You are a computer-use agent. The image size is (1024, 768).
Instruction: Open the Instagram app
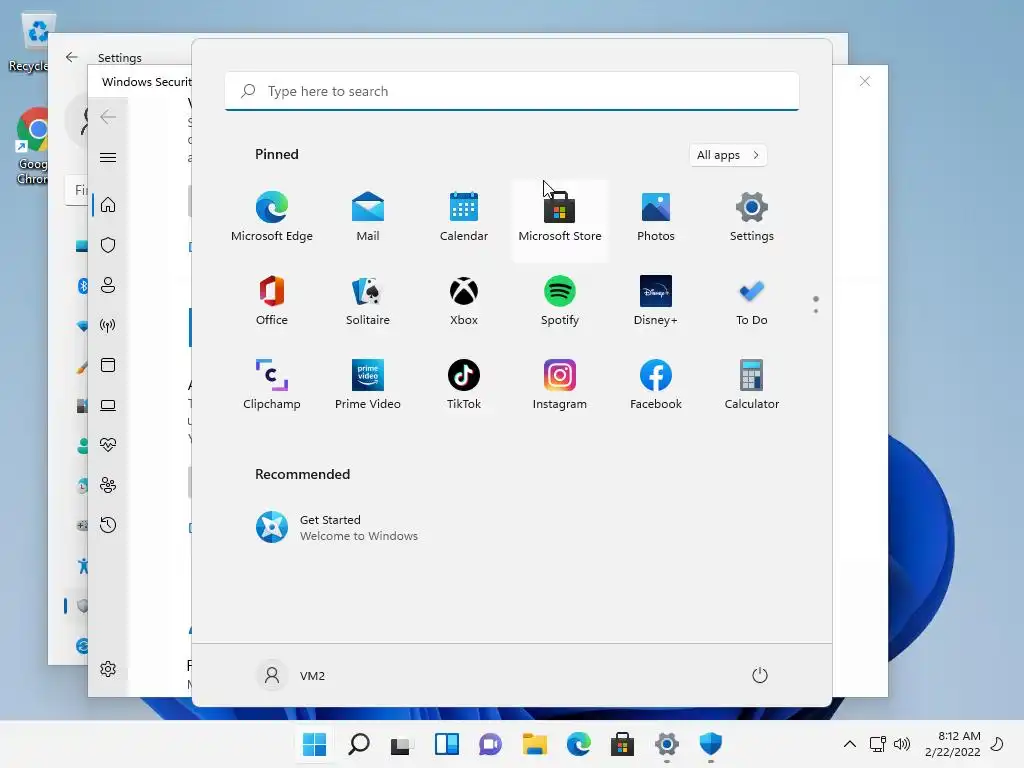point(560,385)
